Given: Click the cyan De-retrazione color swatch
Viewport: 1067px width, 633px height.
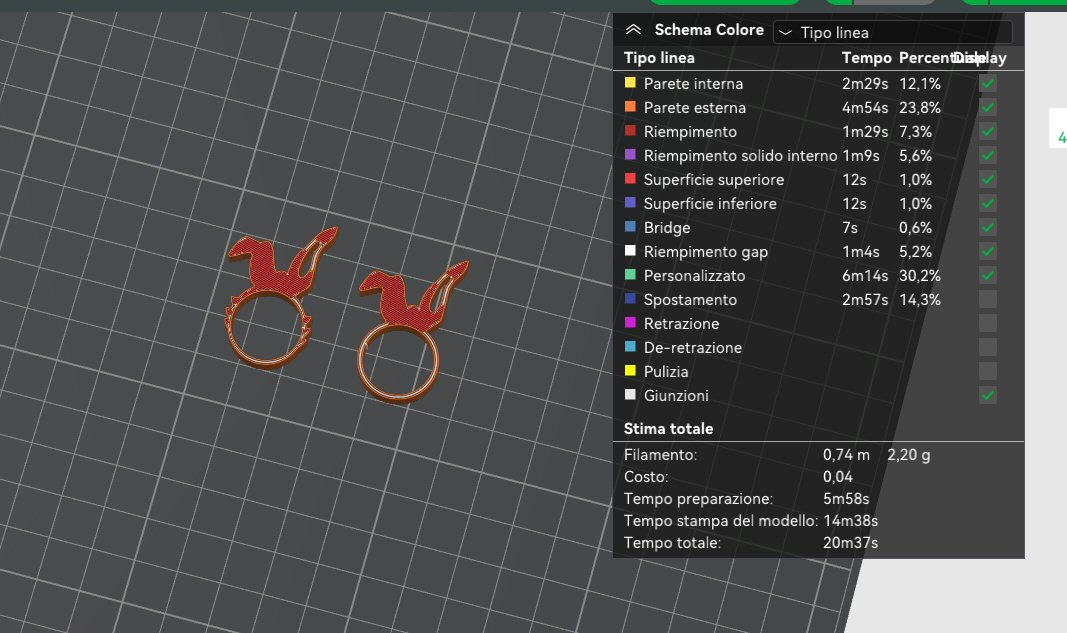Looking at the screenshot, I should tap(630, 346).
